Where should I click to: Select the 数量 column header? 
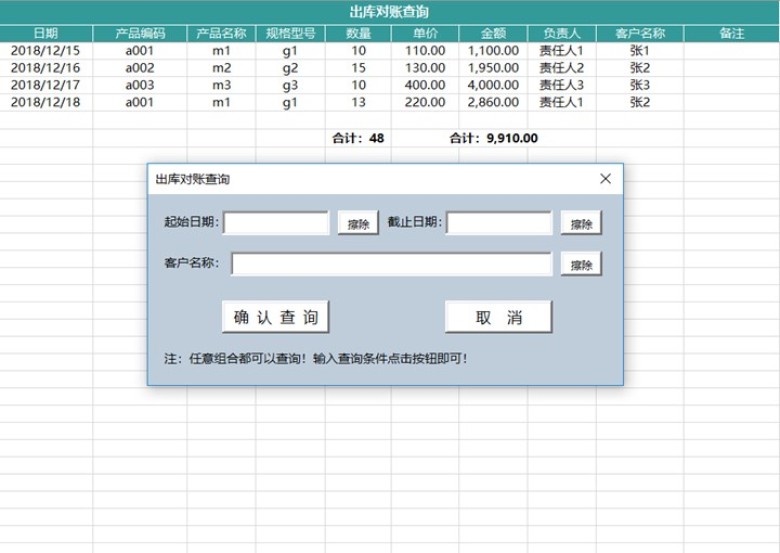pos(358,33)
